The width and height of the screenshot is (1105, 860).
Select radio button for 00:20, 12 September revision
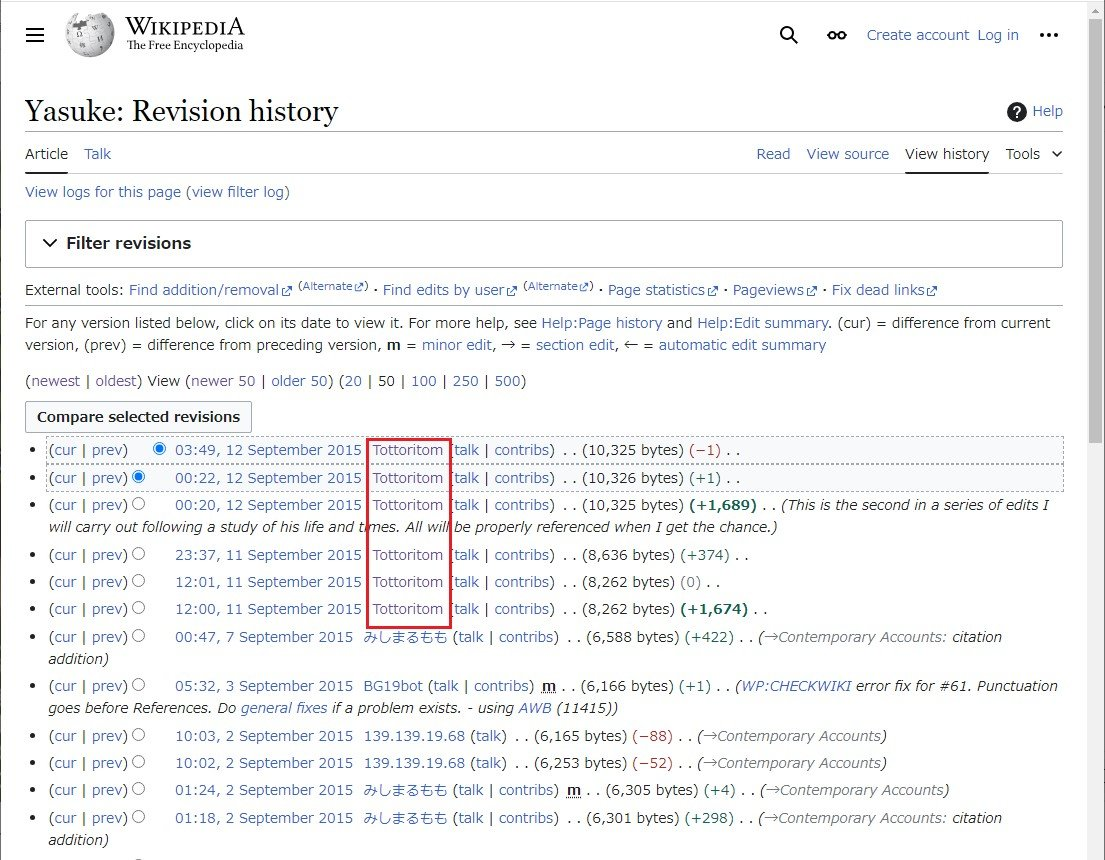pyautogui.click(x=138, y=504)
